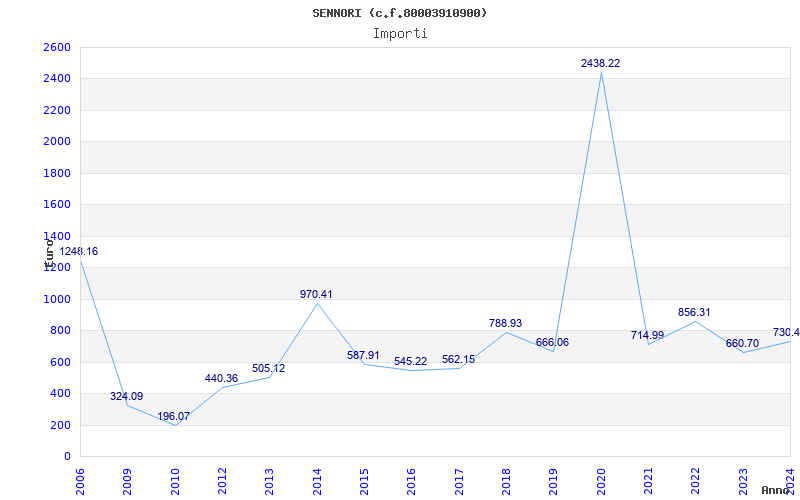800x500 pixels.
Task: Click the x-axis year 2017
Action: [x=459, y=481]
